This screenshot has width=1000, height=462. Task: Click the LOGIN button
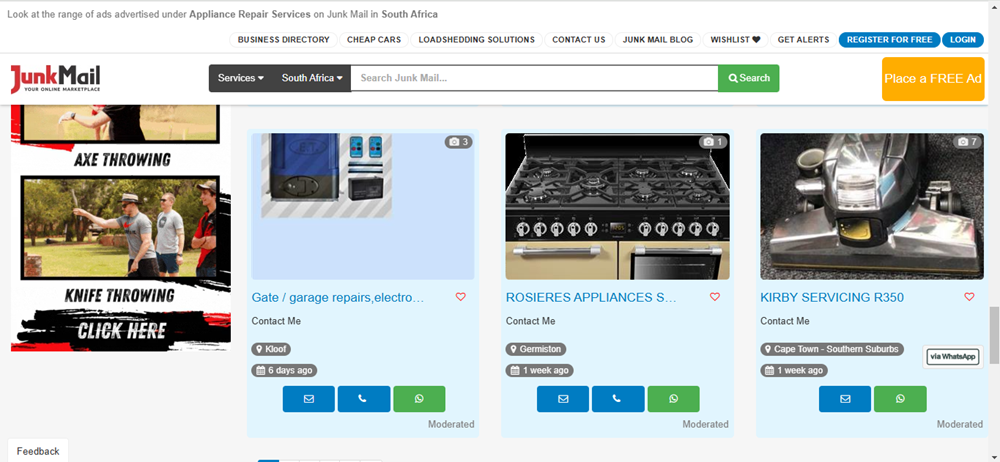click(962, 40)
